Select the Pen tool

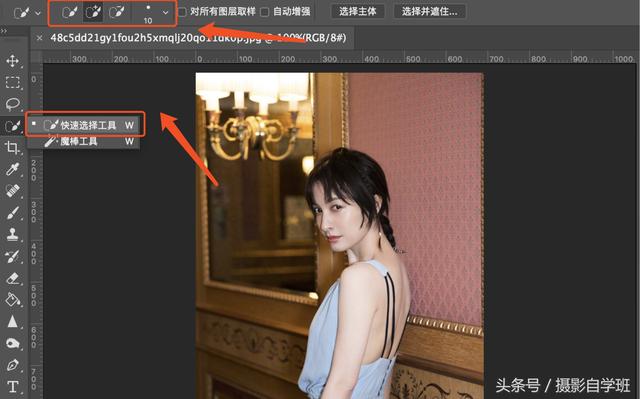pyautogui.click(x=12, y=365)
